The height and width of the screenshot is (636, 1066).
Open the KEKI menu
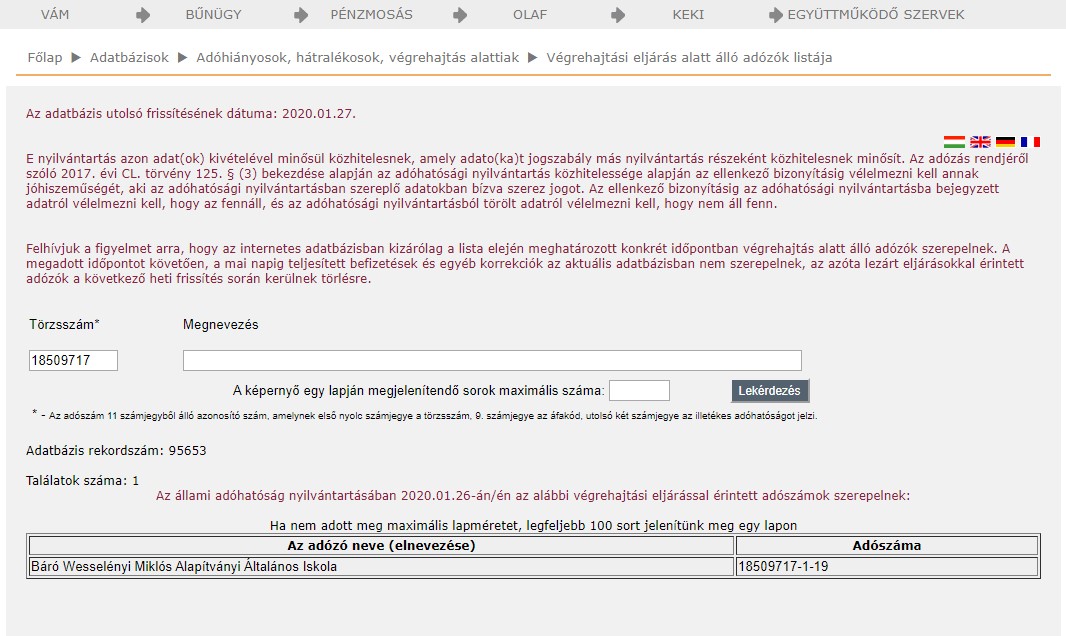pyautogui.click(x=688, y=14)
